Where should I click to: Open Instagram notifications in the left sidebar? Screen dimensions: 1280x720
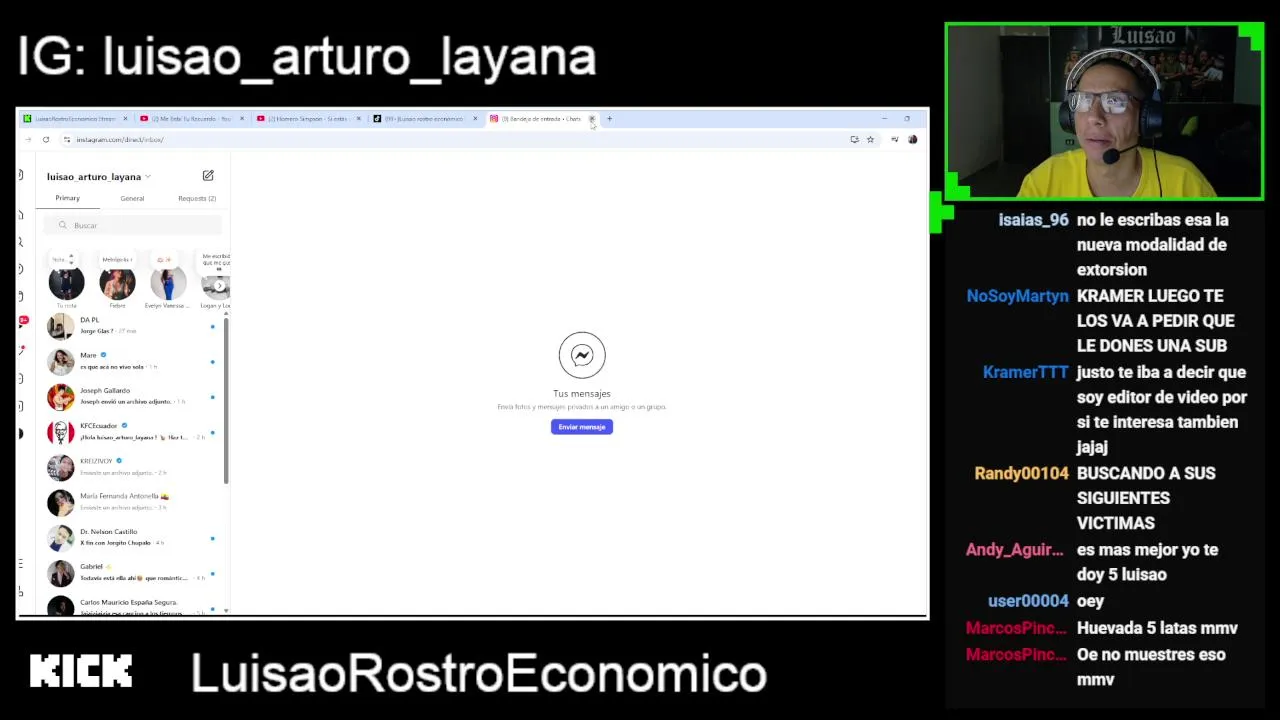[x=22, y=349]
